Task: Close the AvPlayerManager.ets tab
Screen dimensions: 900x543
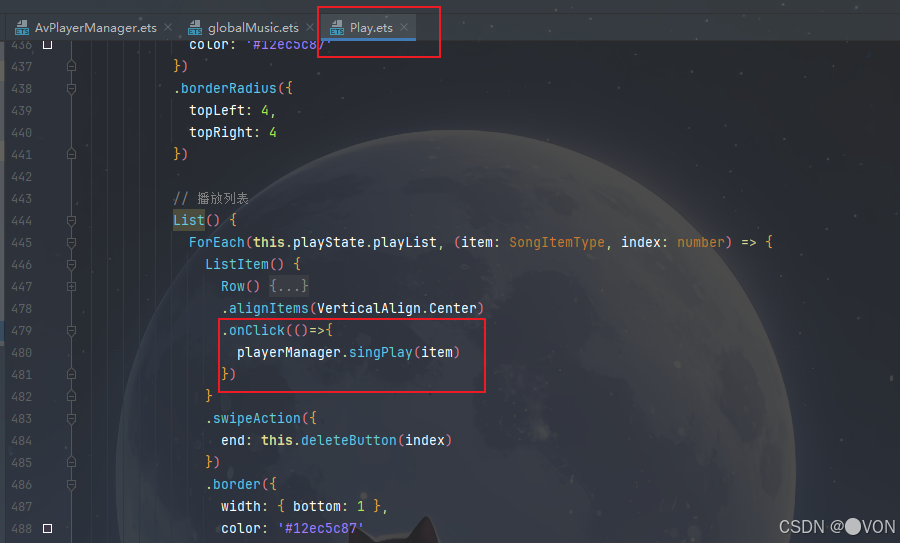Action: [x=168, y=27]
